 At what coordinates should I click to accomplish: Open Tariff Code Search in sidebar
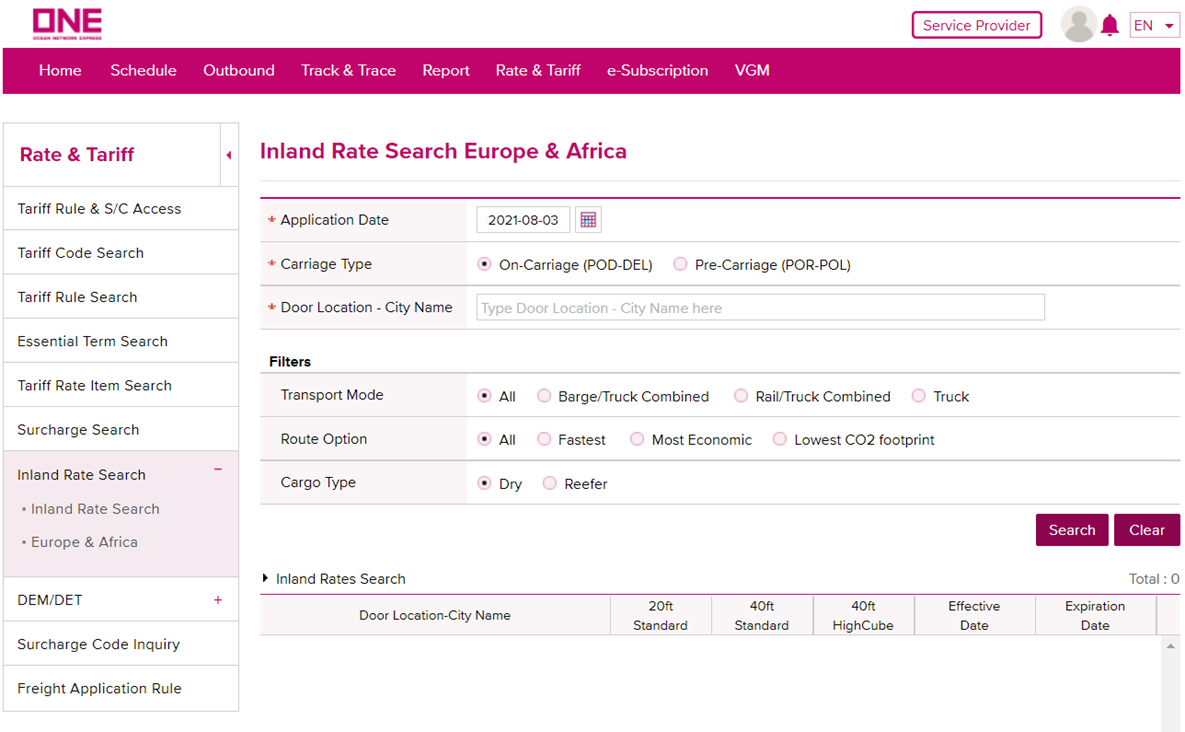coord(121,253)
